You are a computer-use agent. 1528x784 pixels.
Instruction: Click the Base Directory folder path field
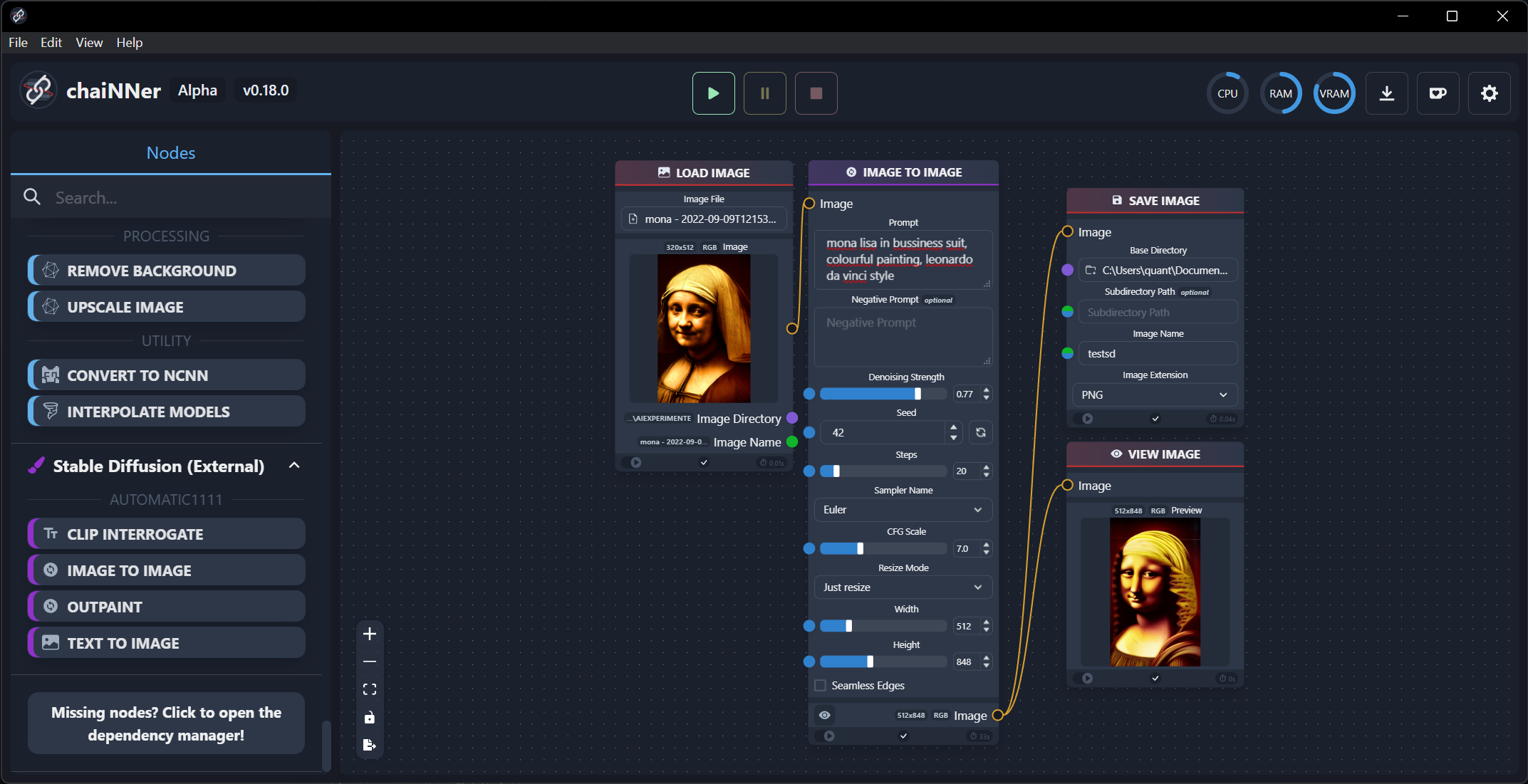1158,270
